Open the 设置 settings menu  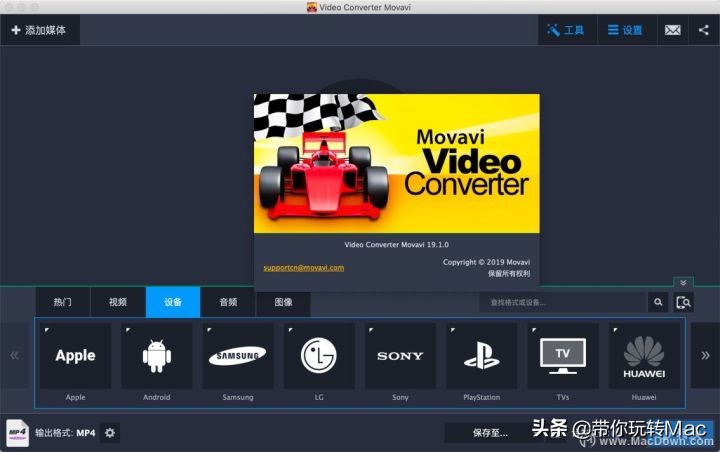pyautogui.click(x=627, y=30)
